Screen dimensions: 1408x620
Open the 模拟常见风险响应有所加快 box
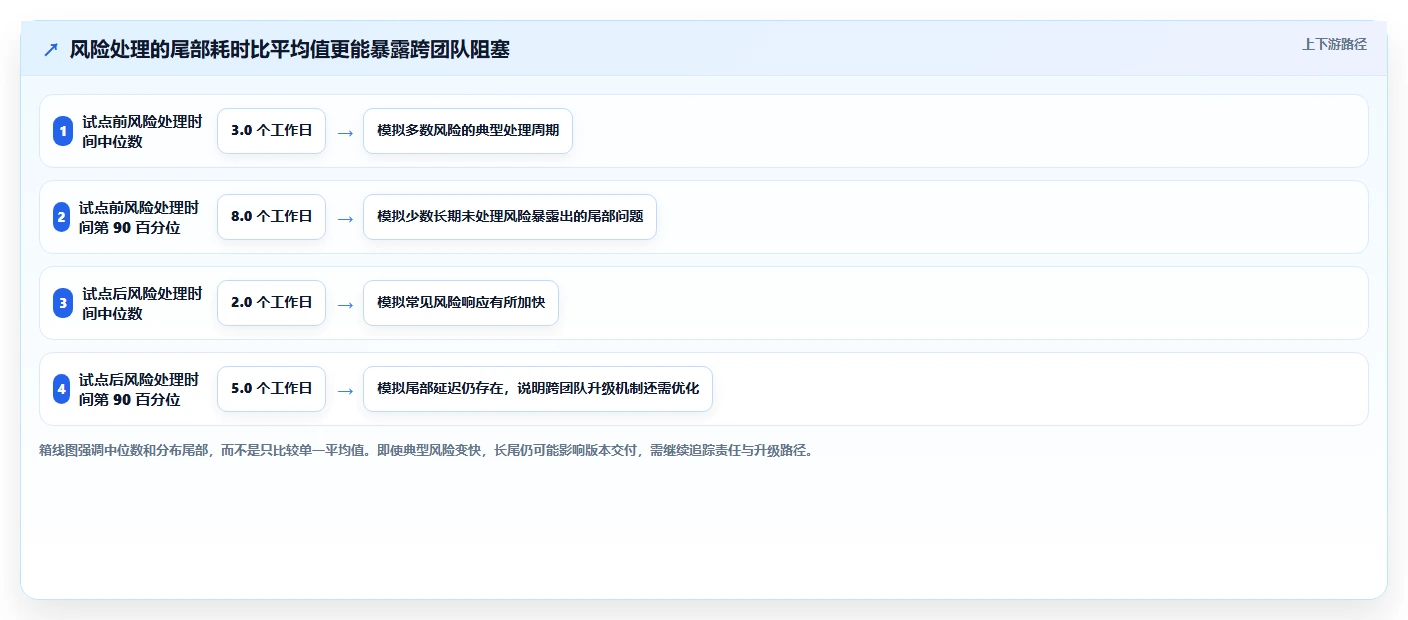[x=461, y=303]
